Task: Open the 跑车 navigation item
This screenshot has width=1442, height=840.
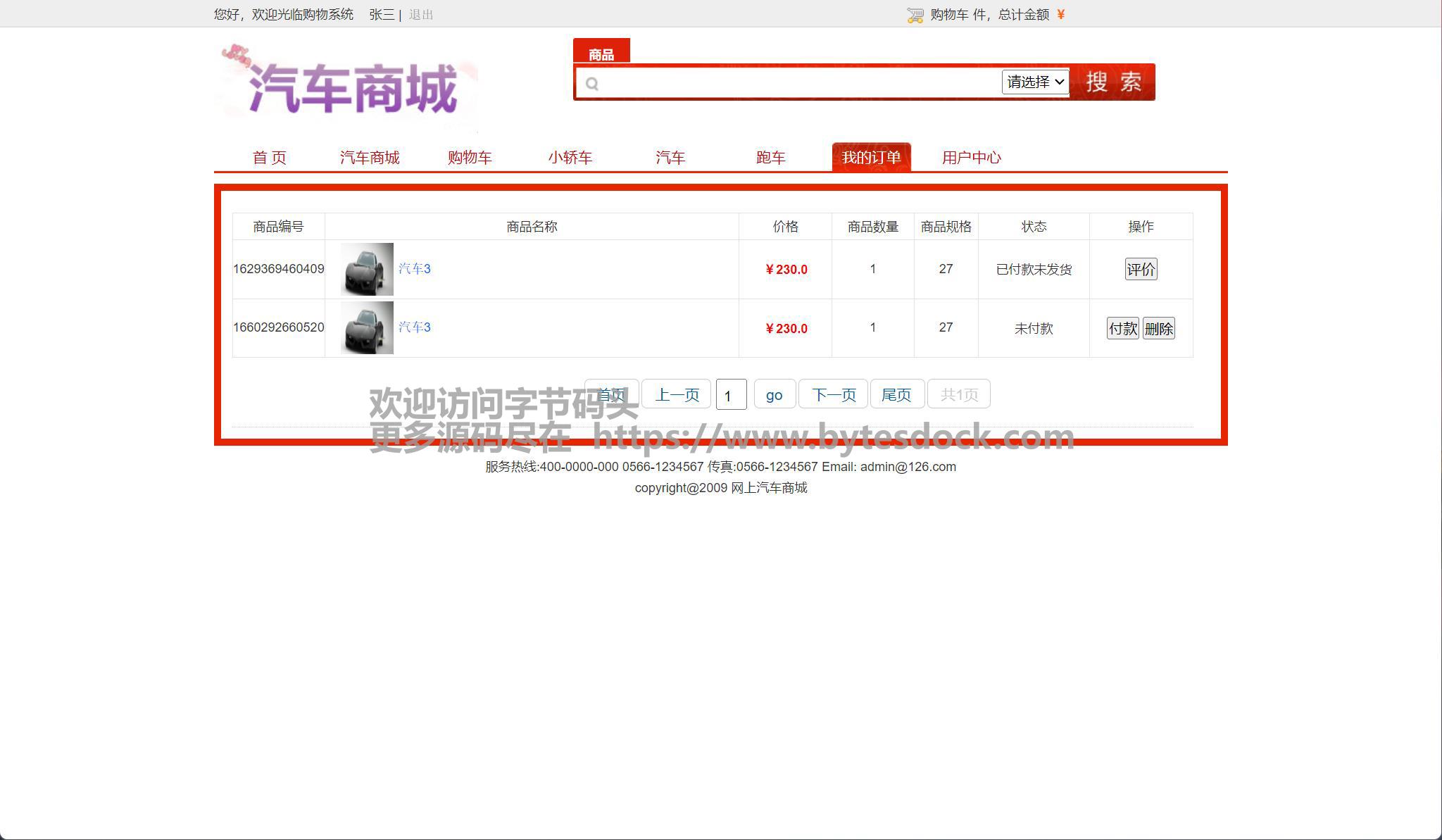Action: (770, 157)
